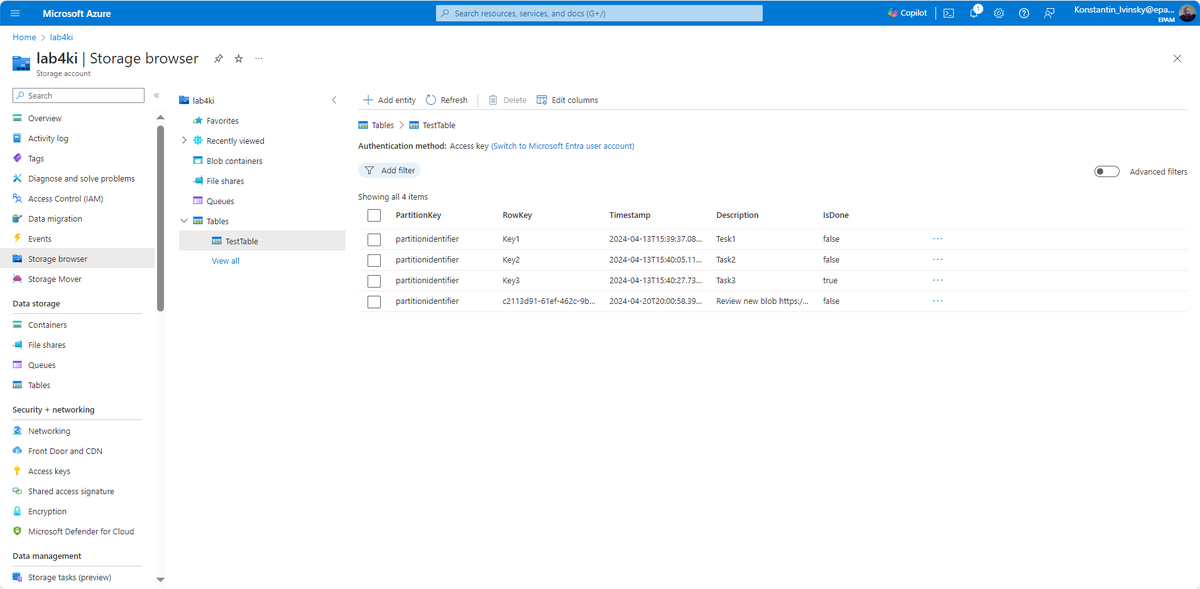Open ellipsis menu for Task3 row
The image size is (1200, 589).
pyautogui.click(x=937, y=280)
